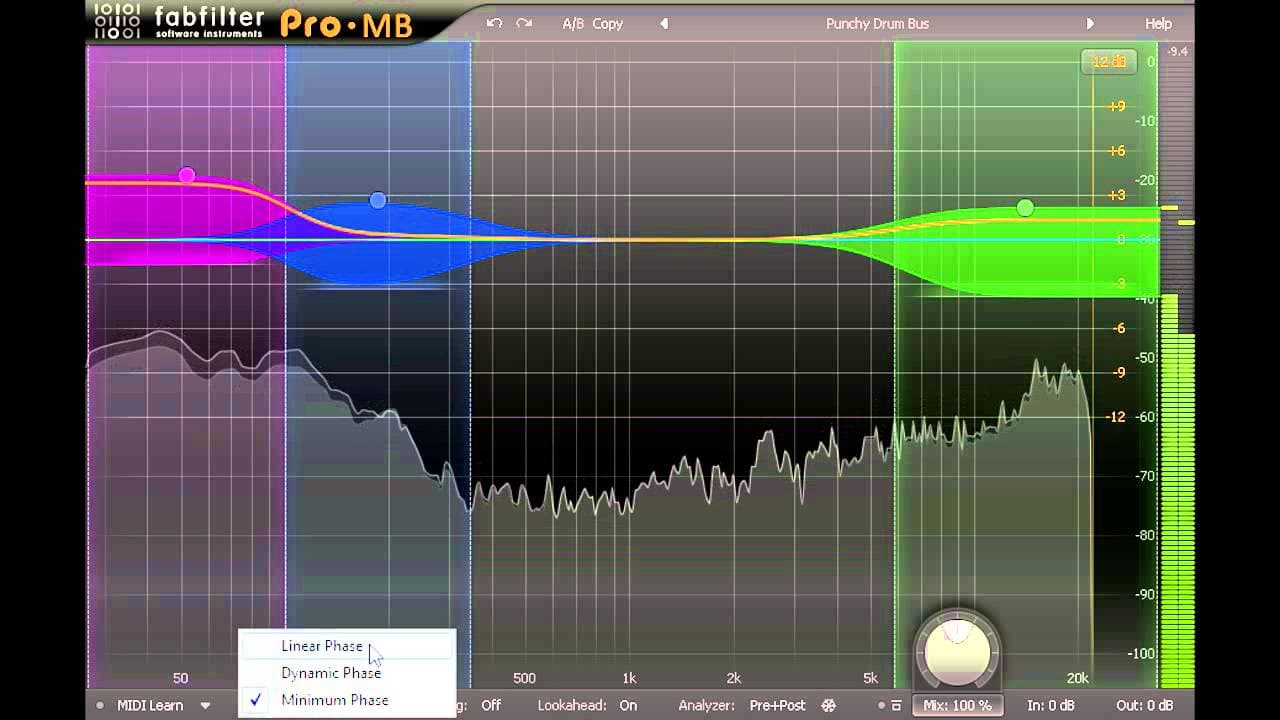Open the 12 dB display range selector
The width and height of the screenshot is (1280, 720).
(x=1108, y=62)
